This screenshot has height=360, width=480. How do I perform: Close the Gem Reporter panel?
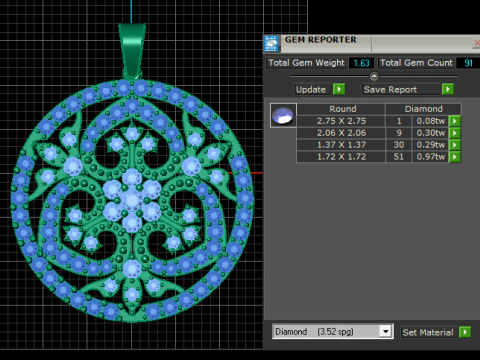click(477, 43)
